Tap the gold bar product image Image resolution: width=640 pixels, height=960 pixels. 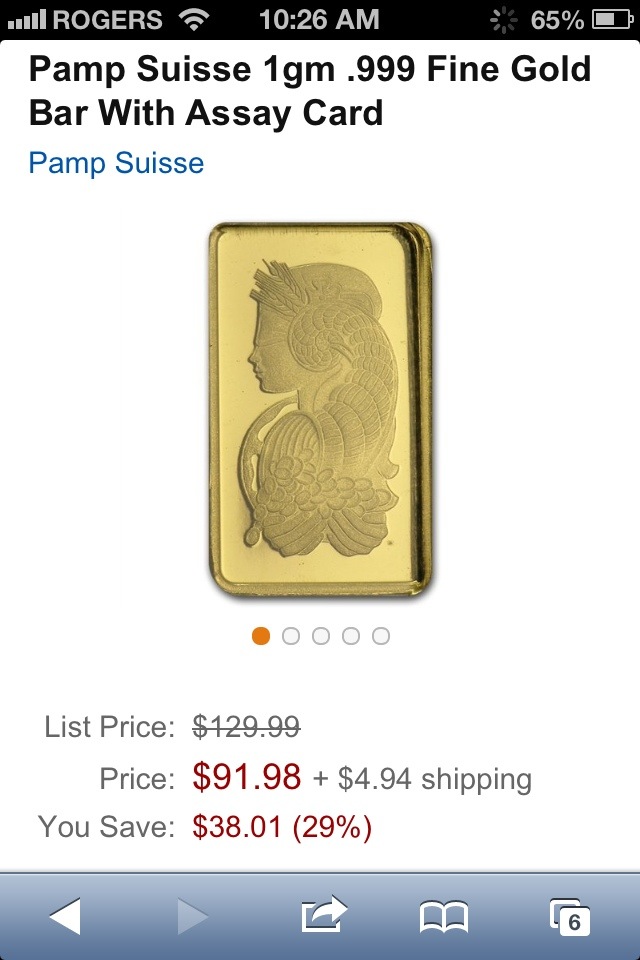tap(321, 409)
